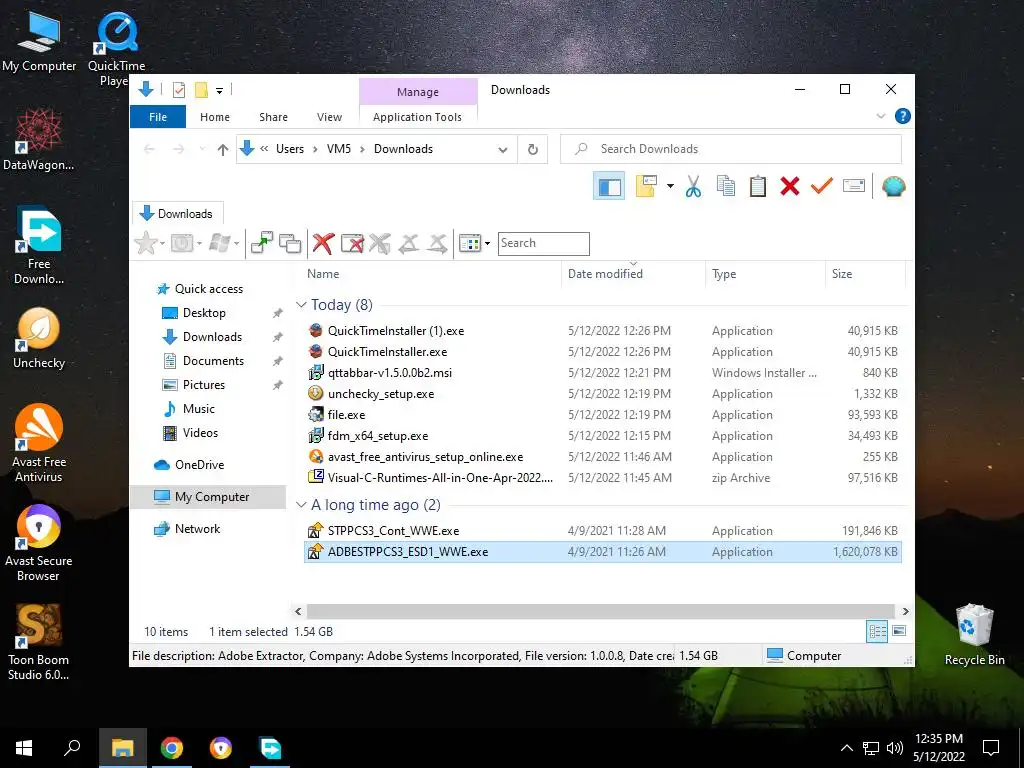Viewport: 1024px width, 768px height.
Task: Click open-in-new-window green arrow icon
Action: [262, 244]
